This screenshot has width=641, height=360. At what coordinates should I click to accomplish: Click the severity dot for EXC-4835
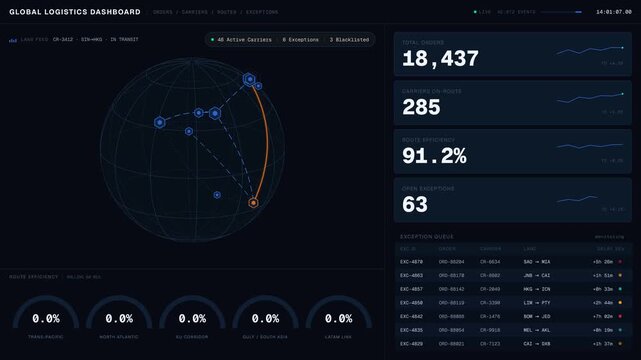pos(620,330)
